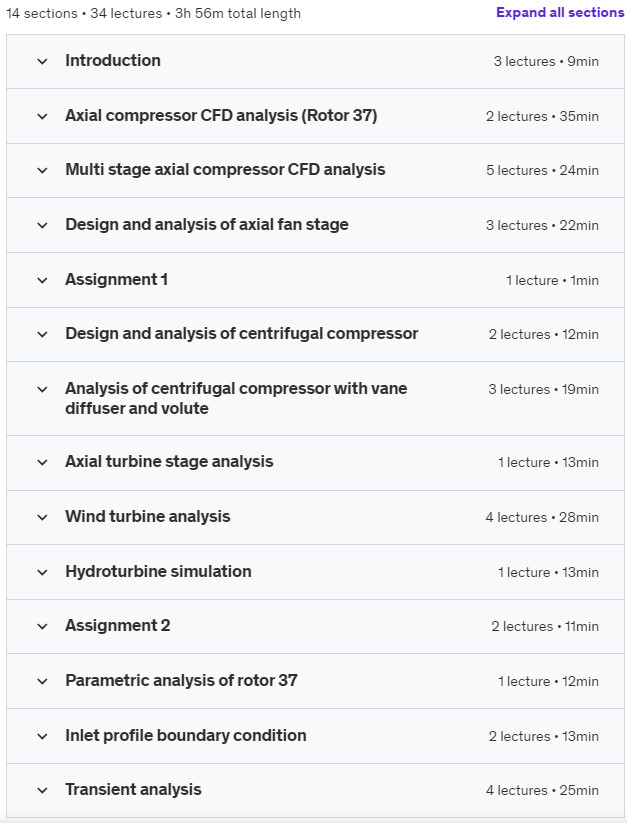Expand chevron for vane diffuser and volute section

click(42, 389)
